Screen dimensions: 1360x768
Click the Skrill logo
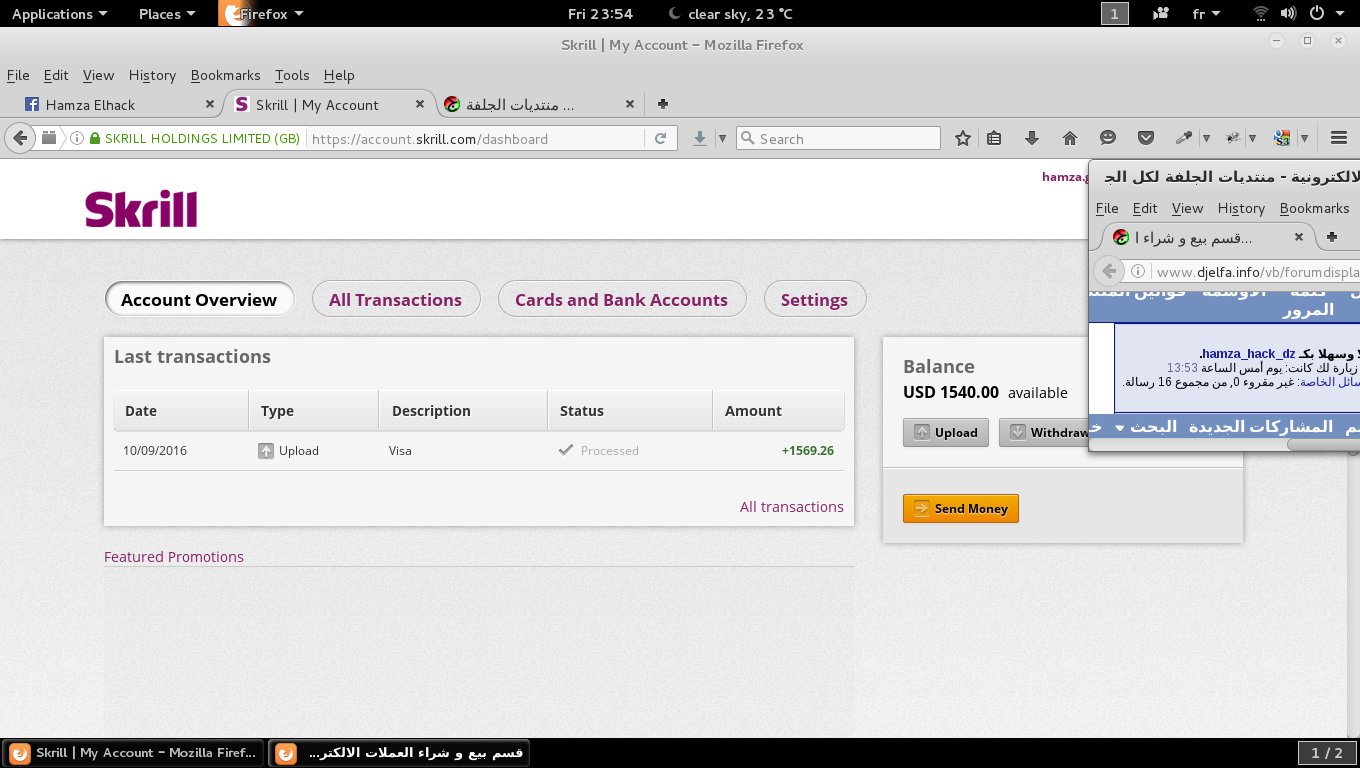click(x=141, y=209)
